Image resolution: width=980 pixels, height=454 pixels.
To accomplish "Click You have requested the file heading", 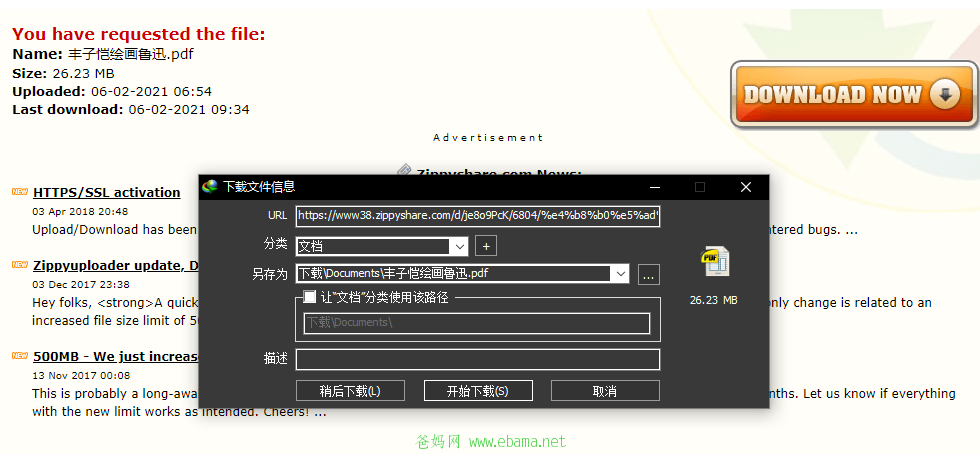I will pos(139,34).
